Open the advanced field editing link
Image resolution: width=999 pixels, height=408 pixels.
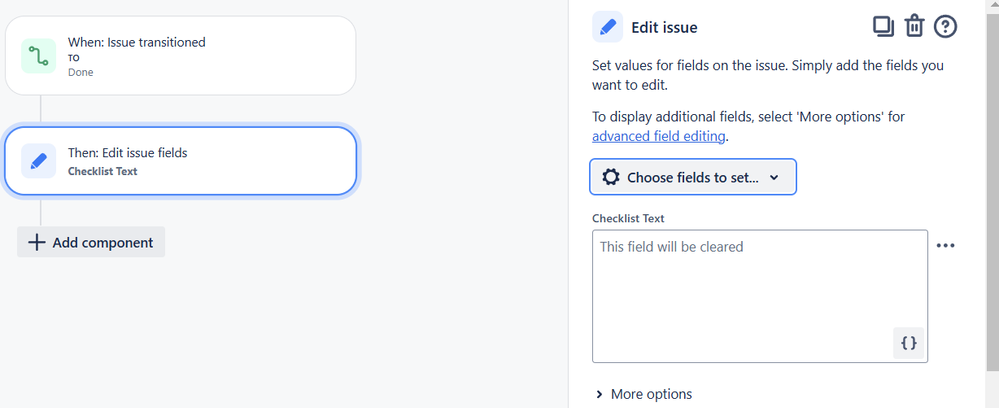[659, 136]
